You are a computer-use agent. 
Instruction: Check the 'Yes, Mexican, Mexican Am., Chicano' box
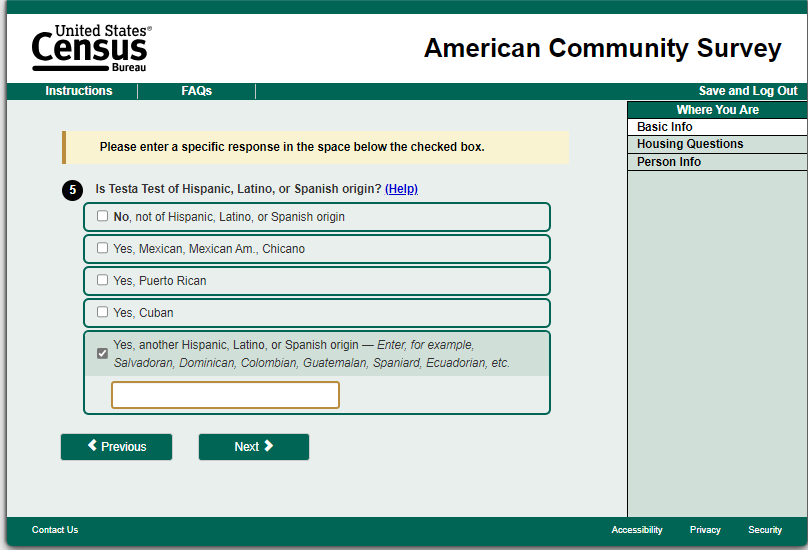point(102,248)
